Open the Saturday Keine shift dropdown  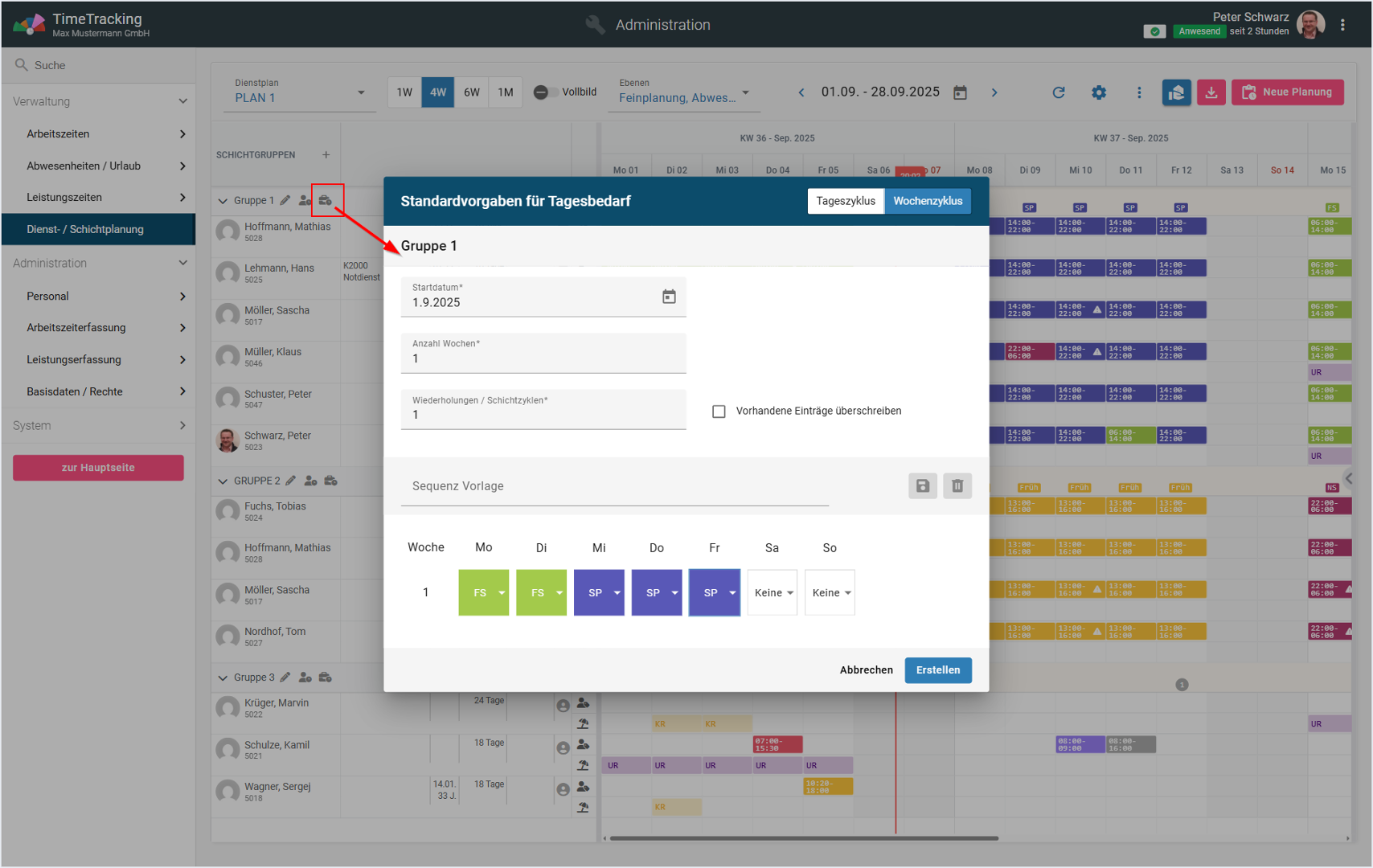click(x=773, y=593)
